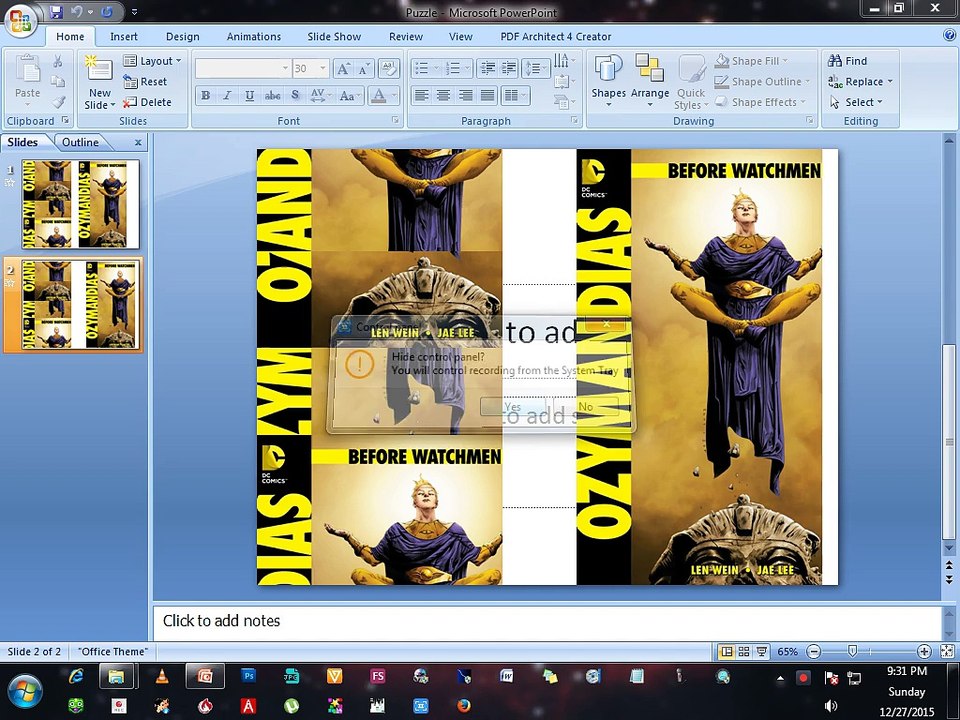The image size is (960, 720).
Task: Toggle Text Shadow formatting
Action: click(x=295, y=96)
